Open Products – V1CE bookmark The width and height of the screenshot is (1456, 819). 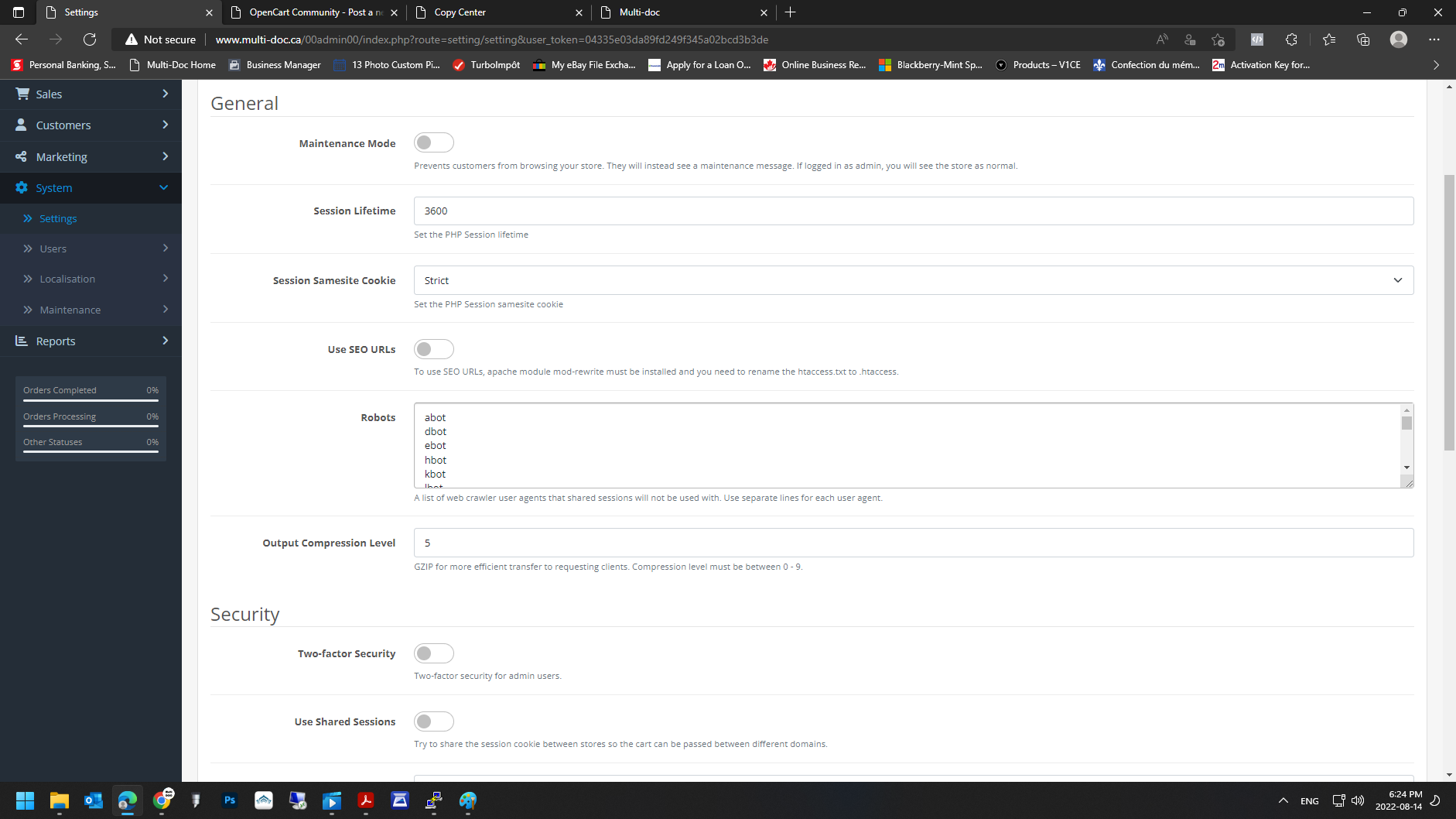click(1037, 65)
